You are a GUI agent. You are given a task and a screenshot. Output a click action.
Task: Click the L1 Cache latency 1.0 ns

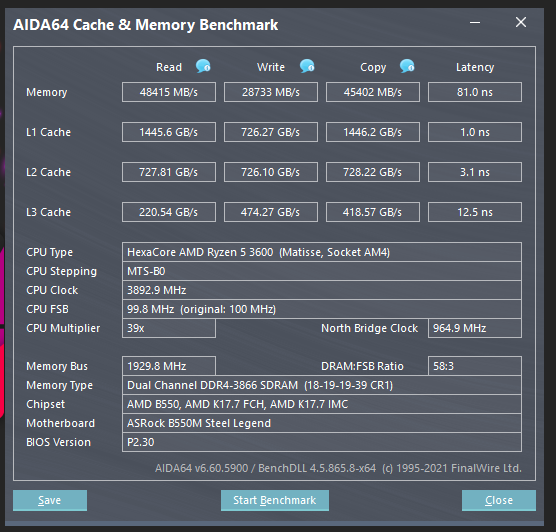(x=475, y=132)
